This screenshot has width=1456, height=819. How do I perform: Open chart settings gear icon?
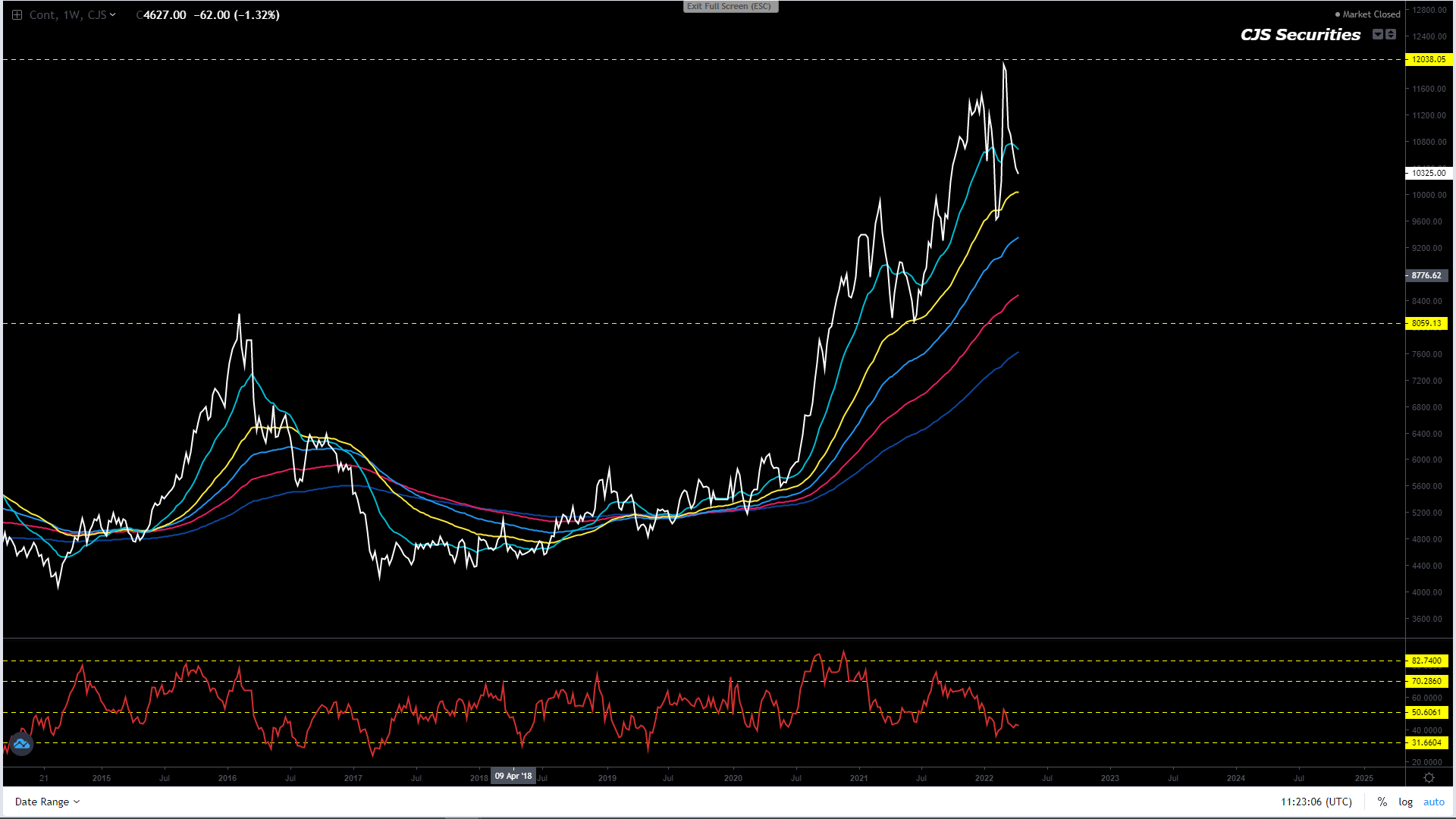coord(1429,778)
